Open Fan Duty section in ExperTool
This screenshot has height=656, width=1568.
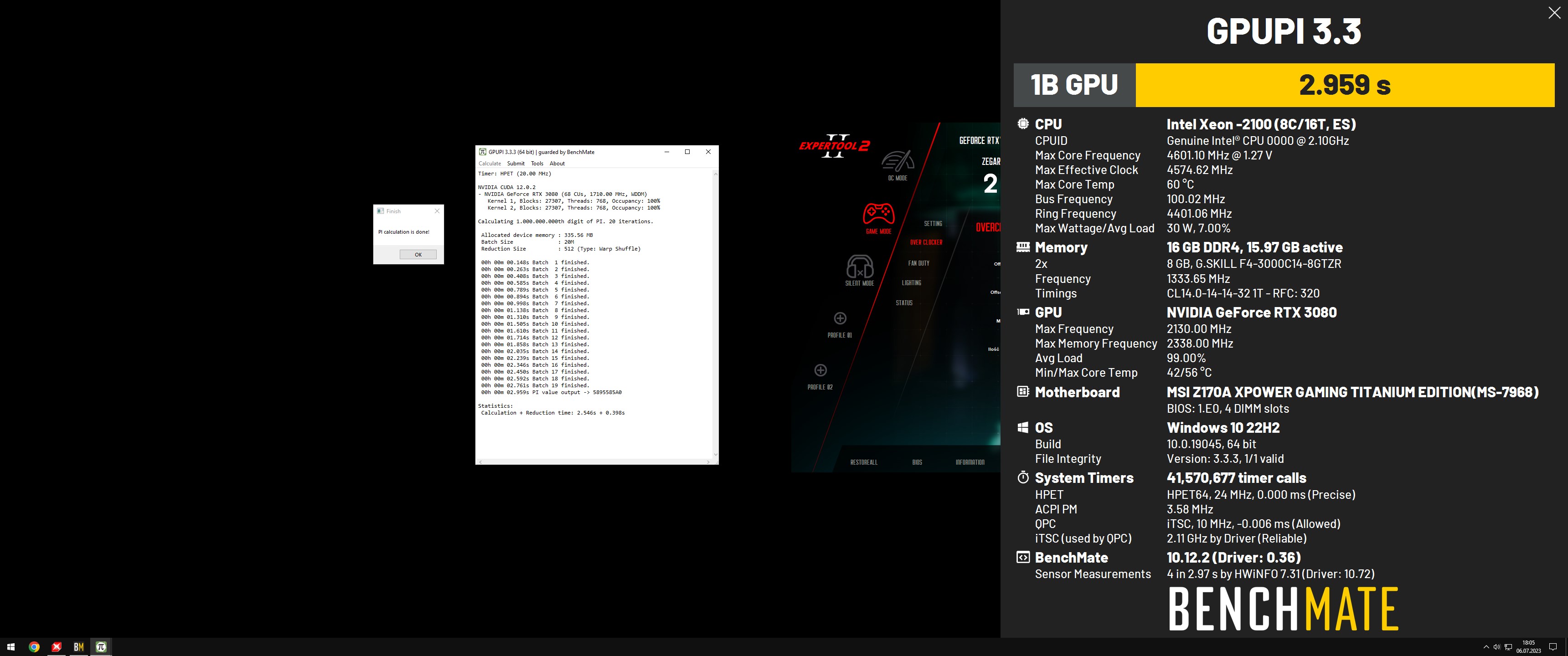(x=918, y=263)
